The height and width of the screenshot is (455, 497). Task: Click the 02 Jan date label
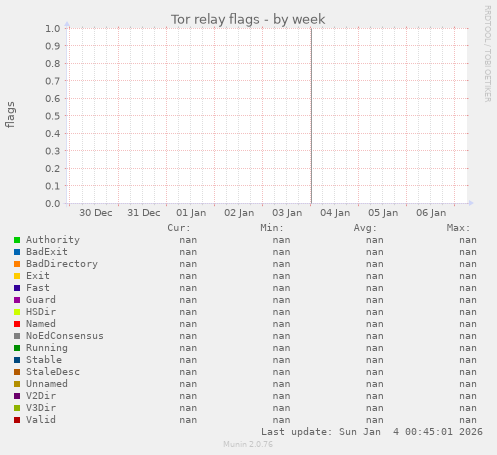(239, 213)
